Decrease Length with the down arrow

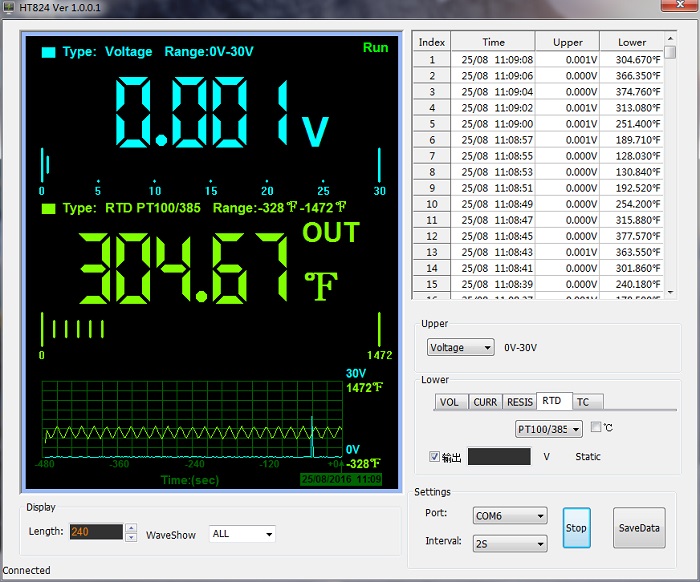[131, 537]
